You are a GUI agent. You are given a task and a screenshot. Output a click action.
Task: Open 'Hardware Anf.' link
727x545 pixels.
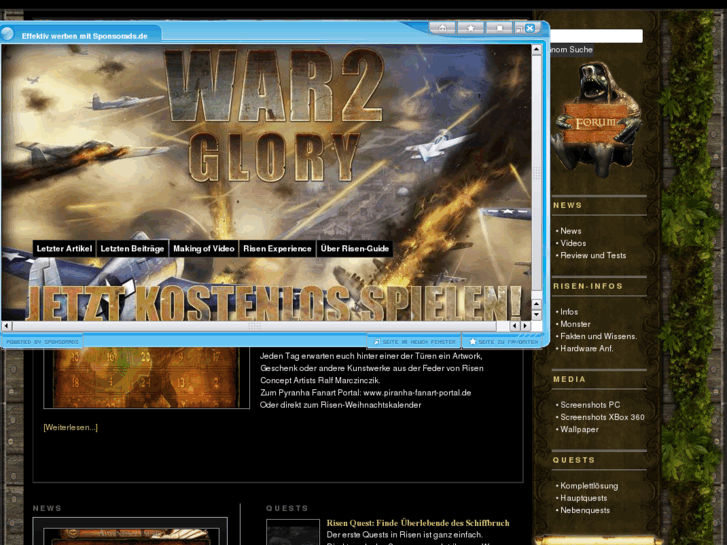(587, 348)
